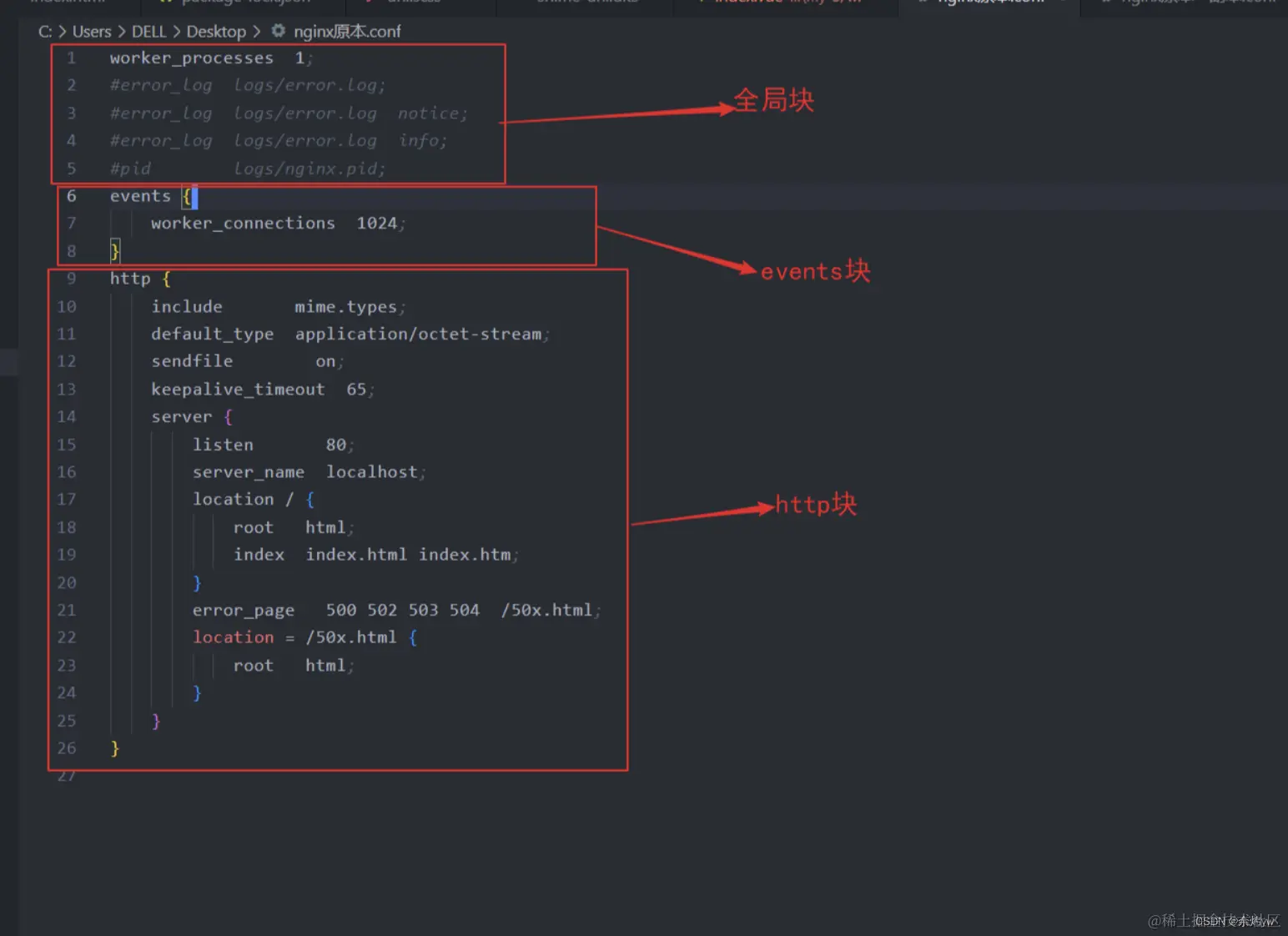Image resolution: width=1288 pixels, height=936 pixels.
Task: Click the yellow closing brace on line 26
Action: [115, 748]
